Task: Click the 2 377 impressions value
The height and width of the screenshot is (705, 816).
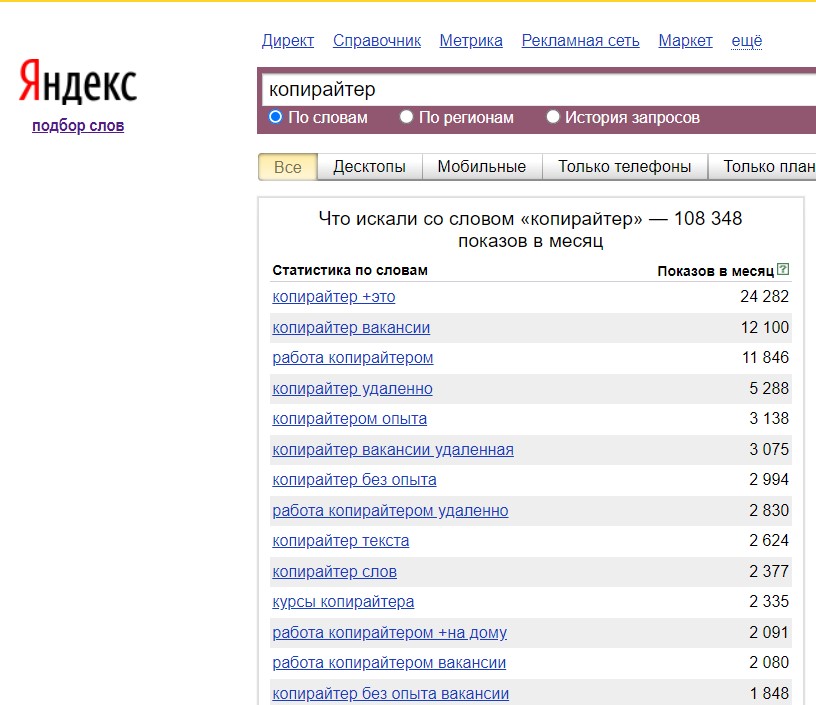Action: coord(769,571)
